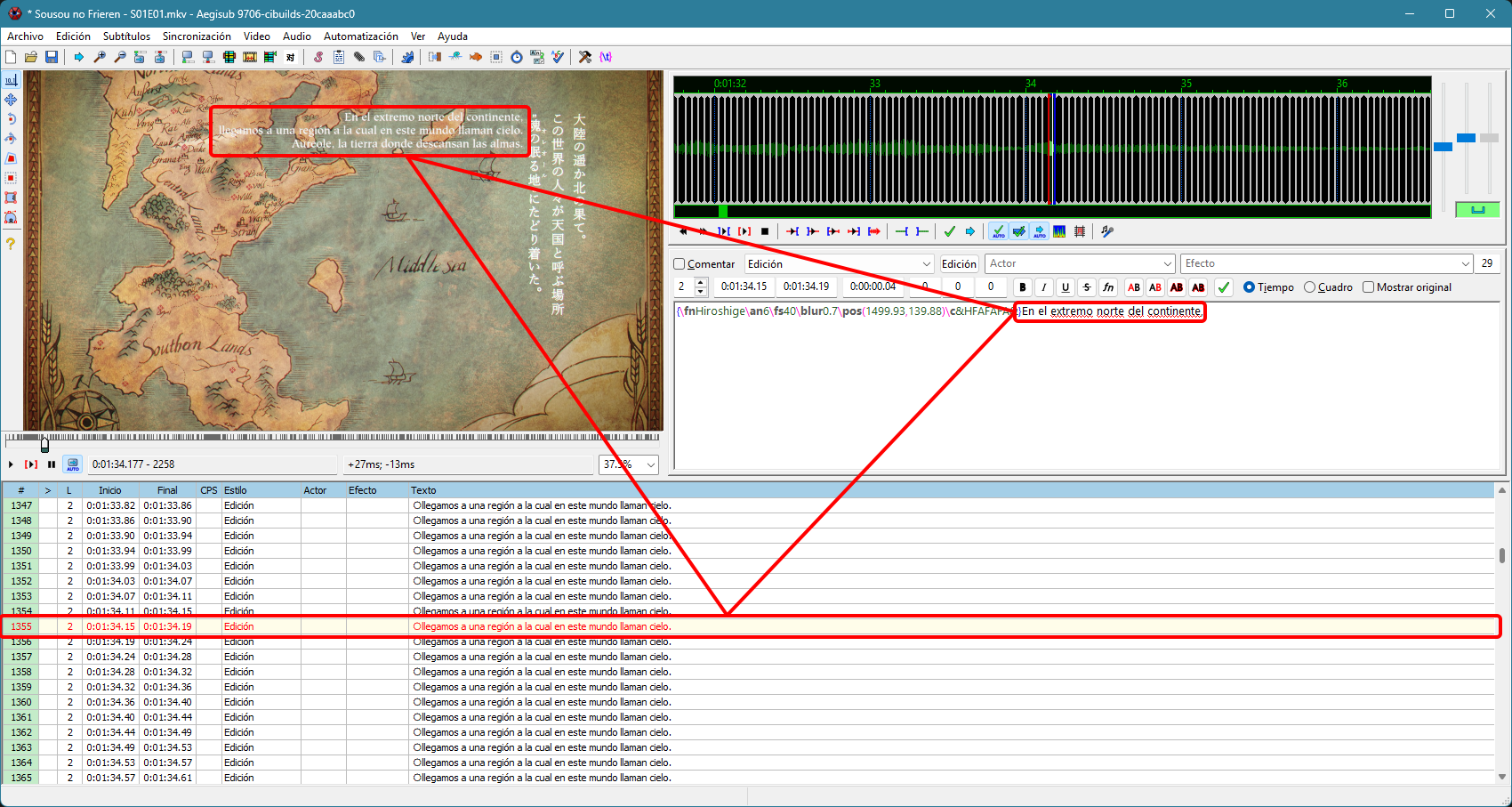Open the Sincronización menu

click(x=197, y=36)
